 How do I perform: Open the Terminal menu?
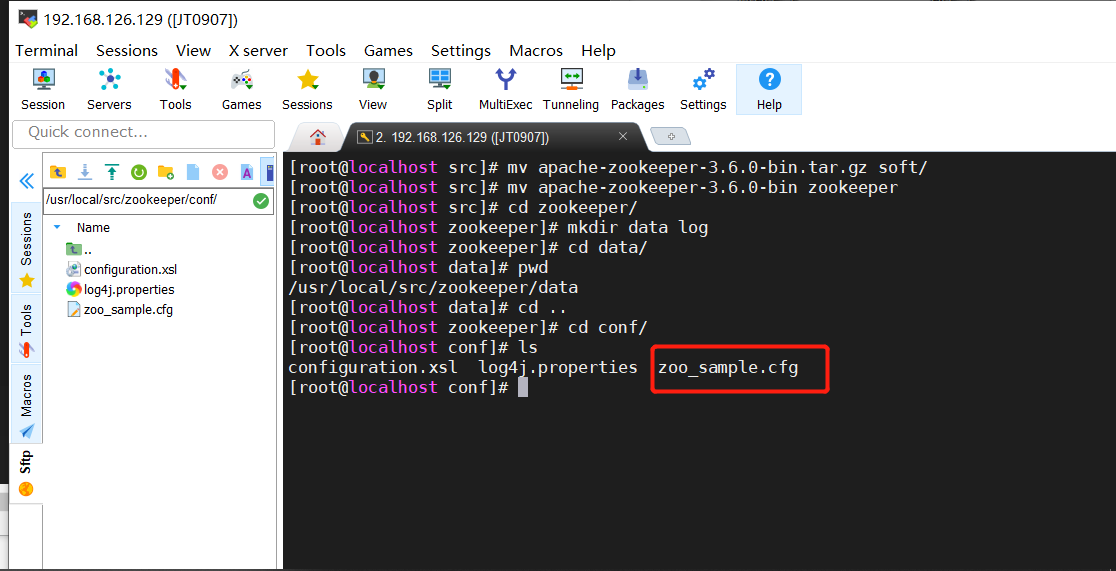pyautogui.click(x=47, y=51)
